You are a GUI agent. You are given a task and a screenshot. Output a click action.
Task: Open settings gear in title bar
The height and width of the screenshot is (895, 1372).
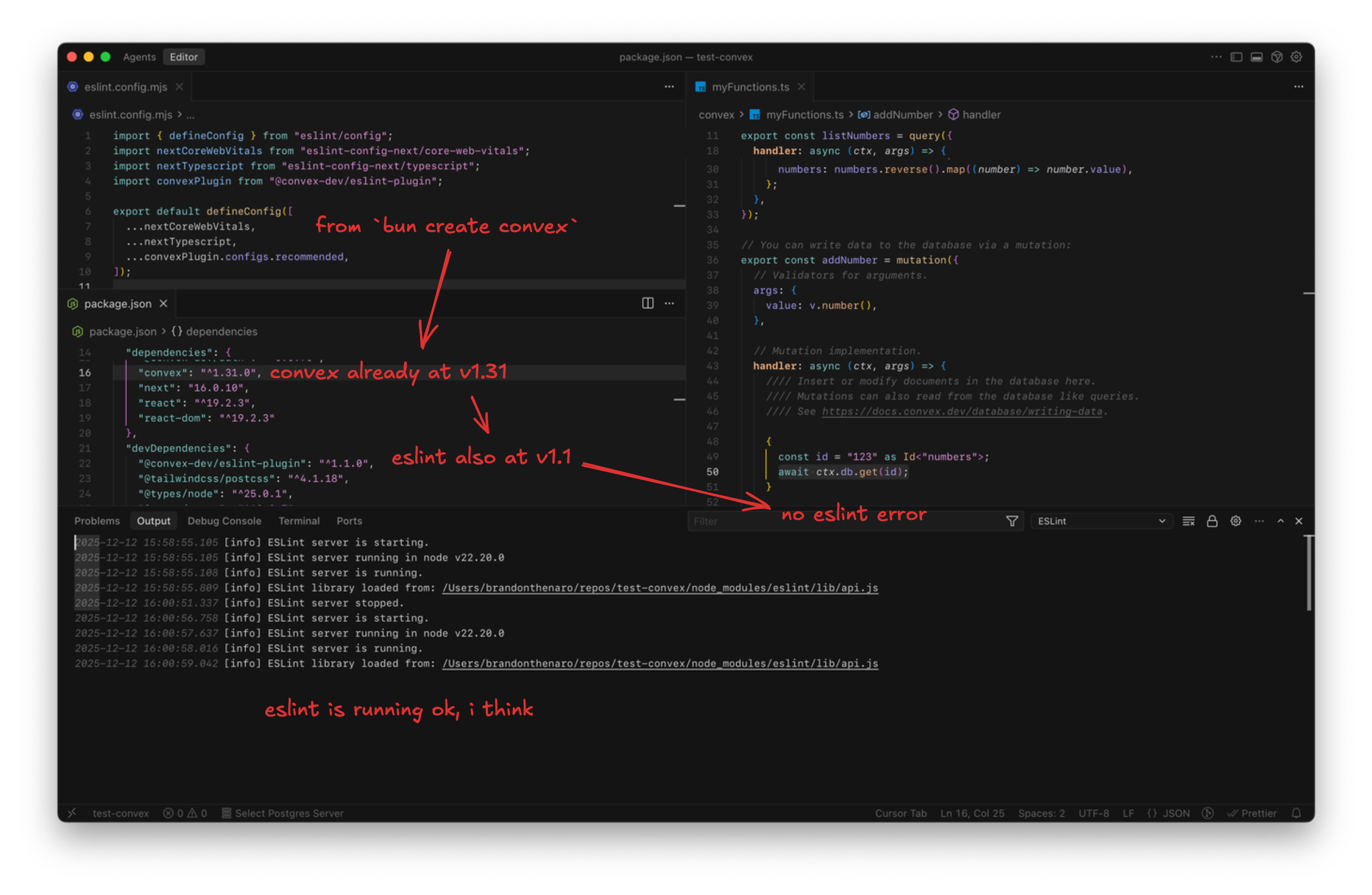coord(1296,57)
